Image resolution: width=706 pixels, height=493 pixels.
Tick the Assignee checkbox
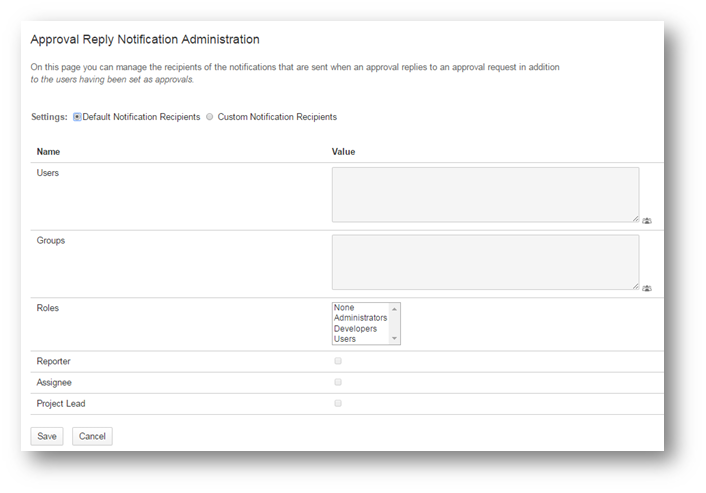coord(338,382)
